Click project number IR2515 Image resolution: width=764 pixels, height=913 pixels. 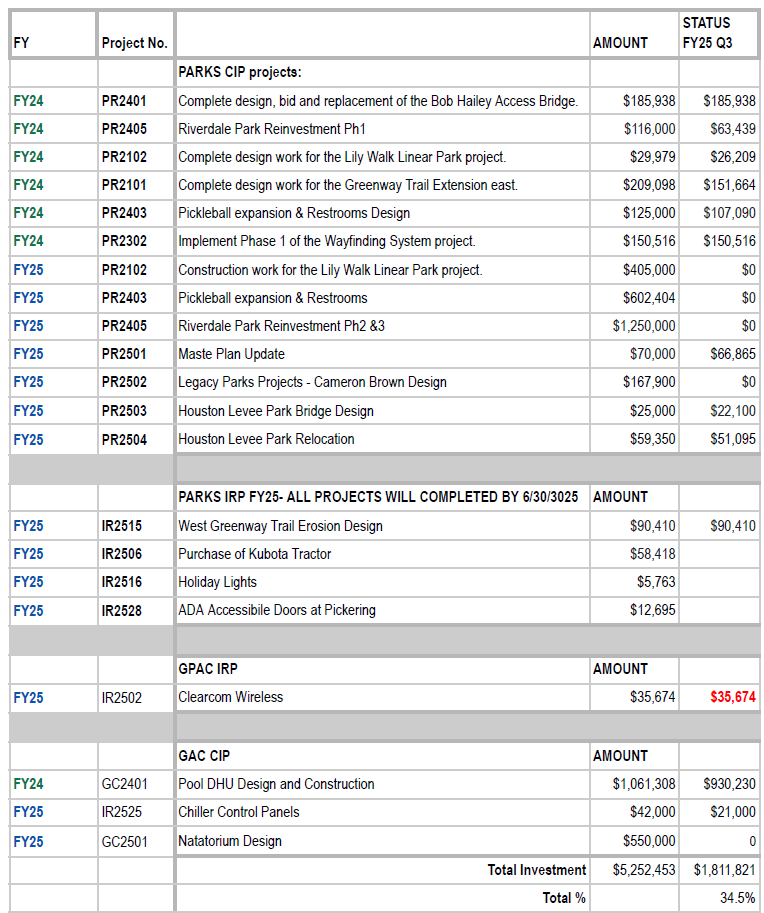pyautogui.click(x=122, y=526)
